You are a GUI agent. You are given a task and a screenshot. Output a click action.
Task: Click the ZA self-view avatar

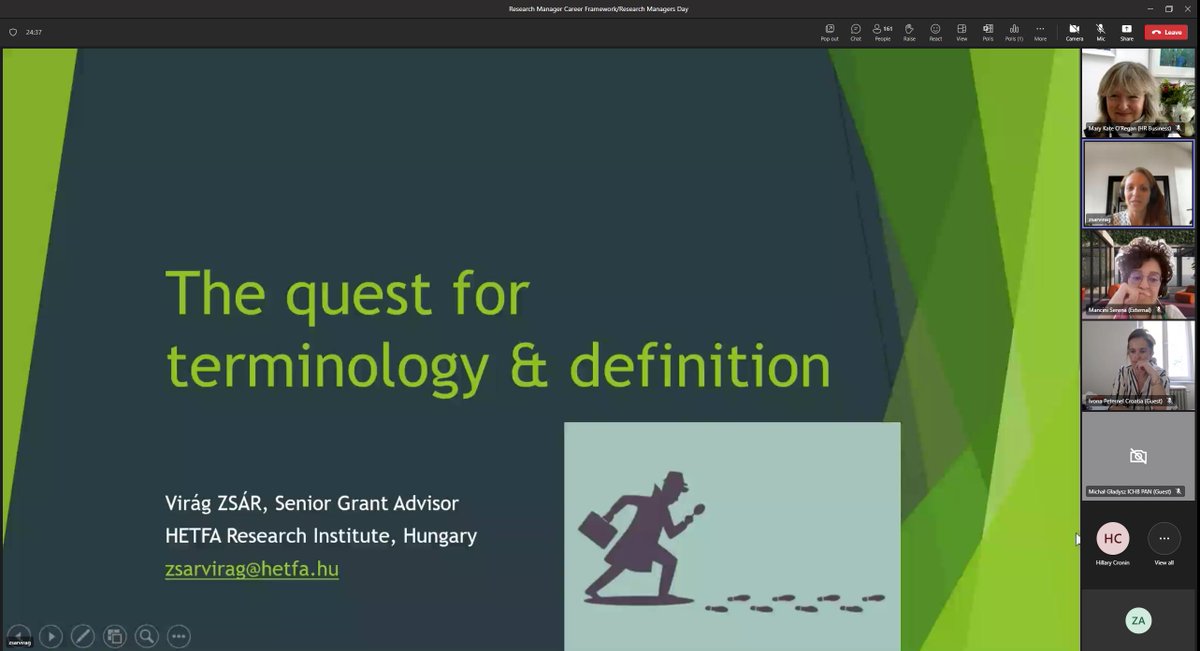click(x=1138, y=621)
